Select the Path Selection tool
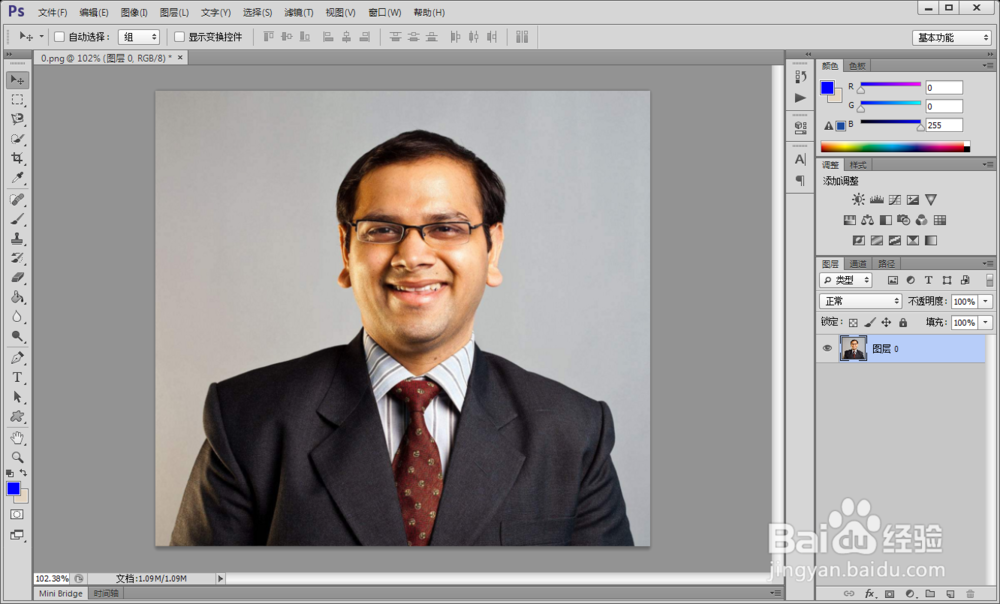Screen dimensions: 1000x604 tap(17, 397)
